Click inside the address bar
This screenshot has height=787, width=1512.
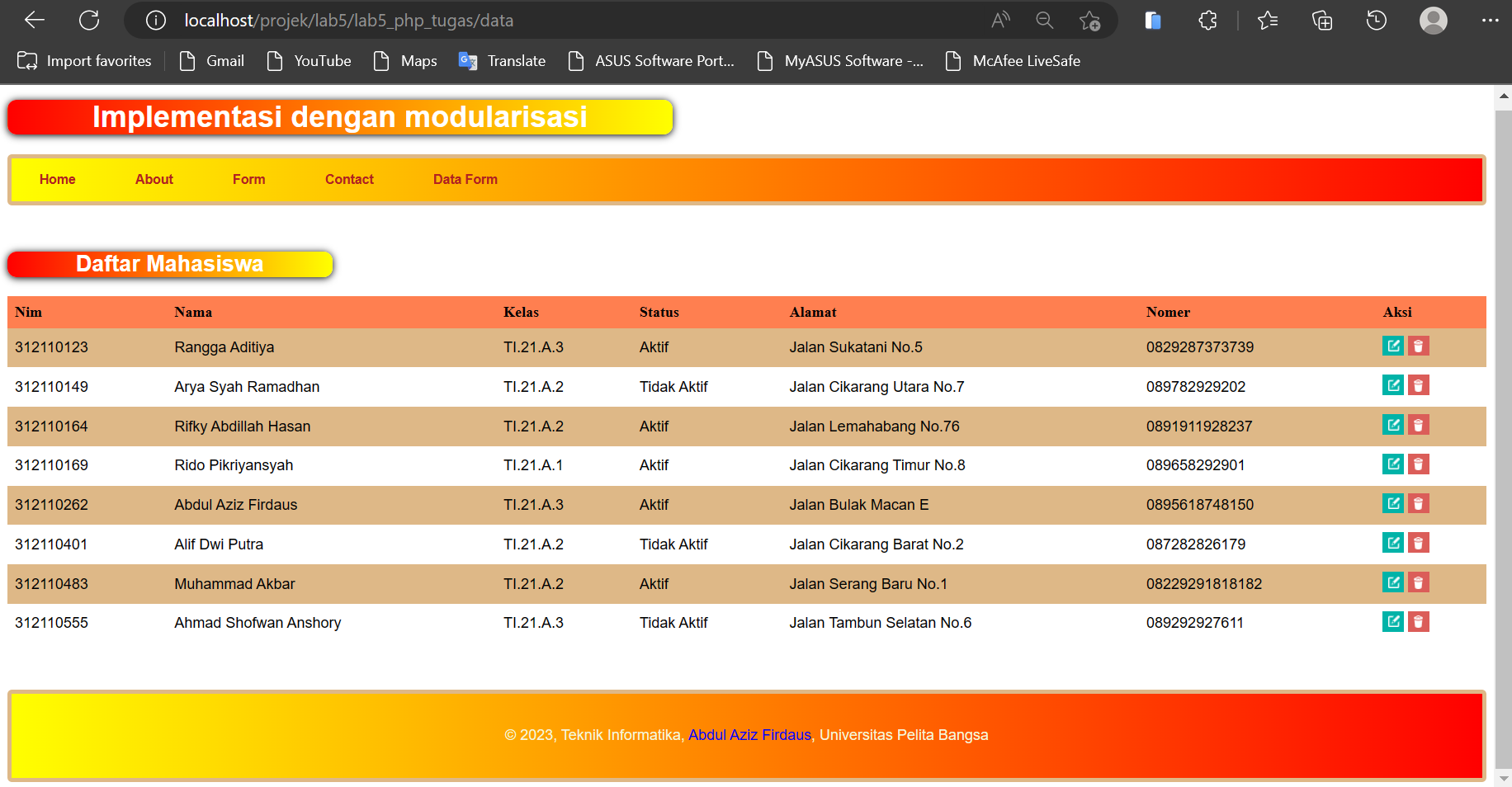click(x=495, y=20)
